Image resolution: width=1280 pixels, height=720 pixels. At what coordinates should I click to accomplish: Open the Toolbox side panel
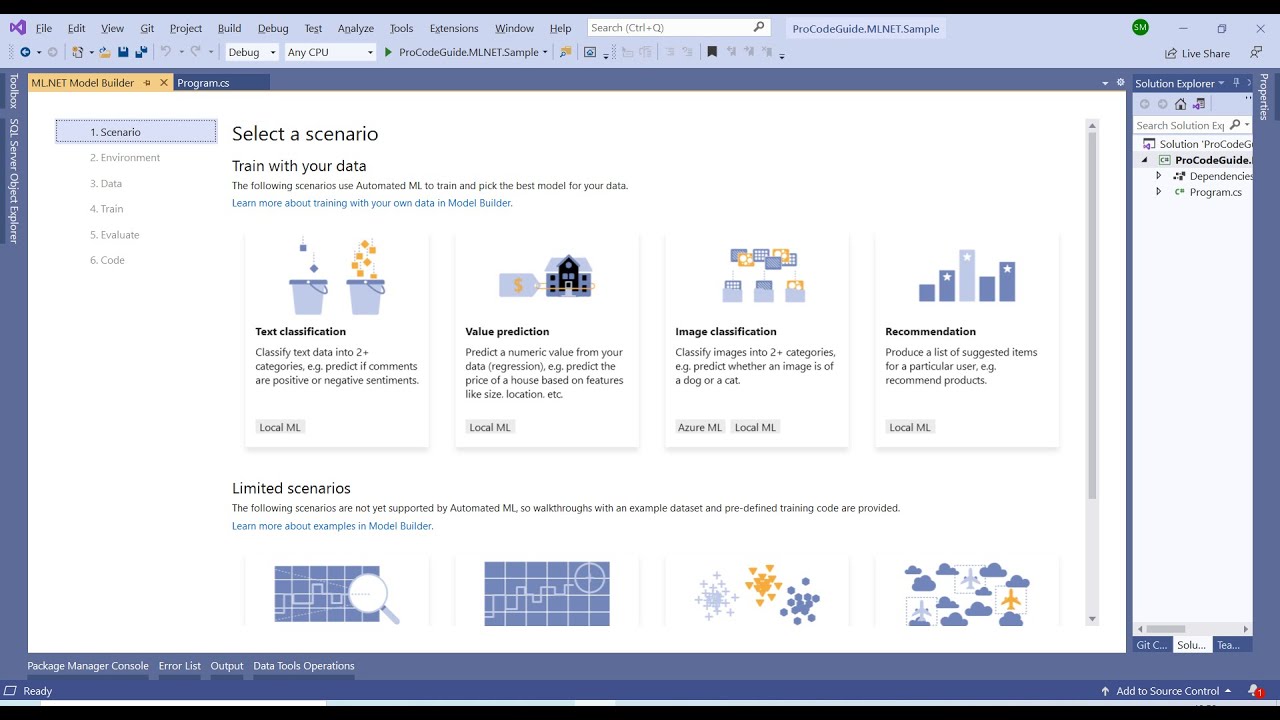(x=14, y=91)
